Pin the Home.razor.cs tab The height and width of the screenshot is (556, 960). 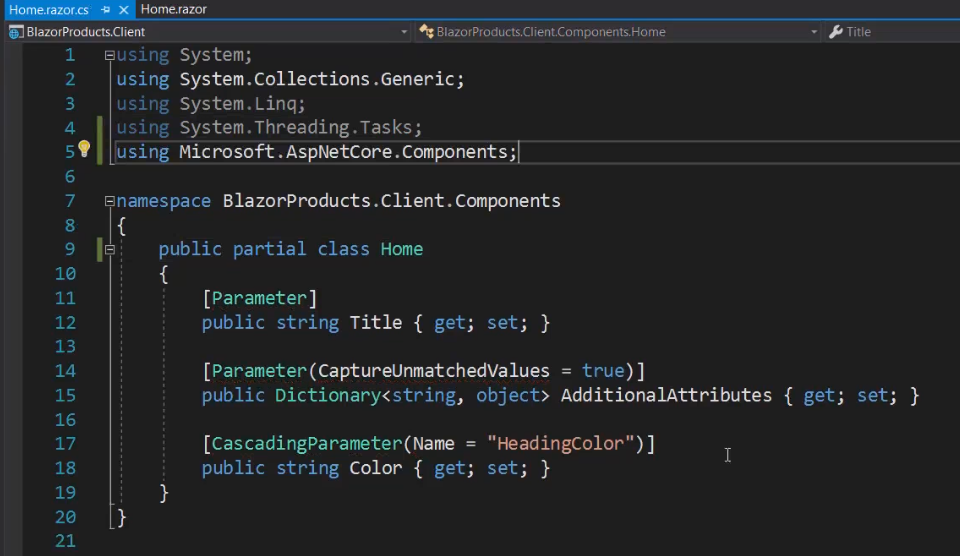click(x=105, y=9)
